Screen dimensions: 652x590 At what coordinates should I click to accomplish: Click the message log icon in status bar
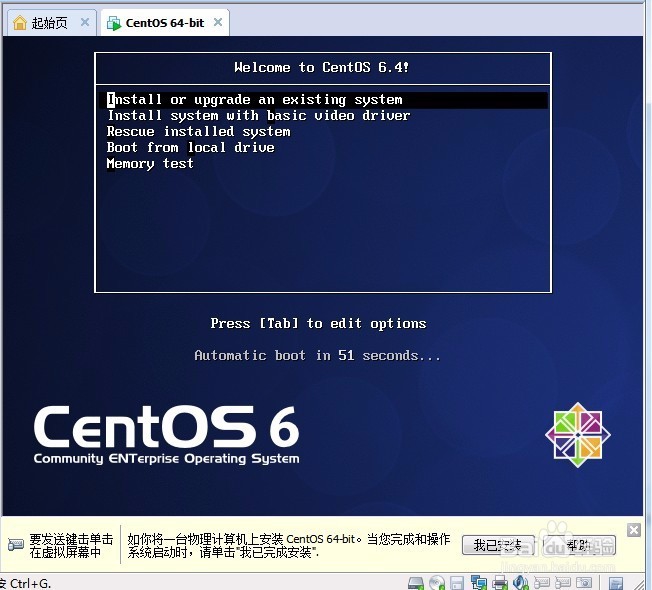point(616,583)
